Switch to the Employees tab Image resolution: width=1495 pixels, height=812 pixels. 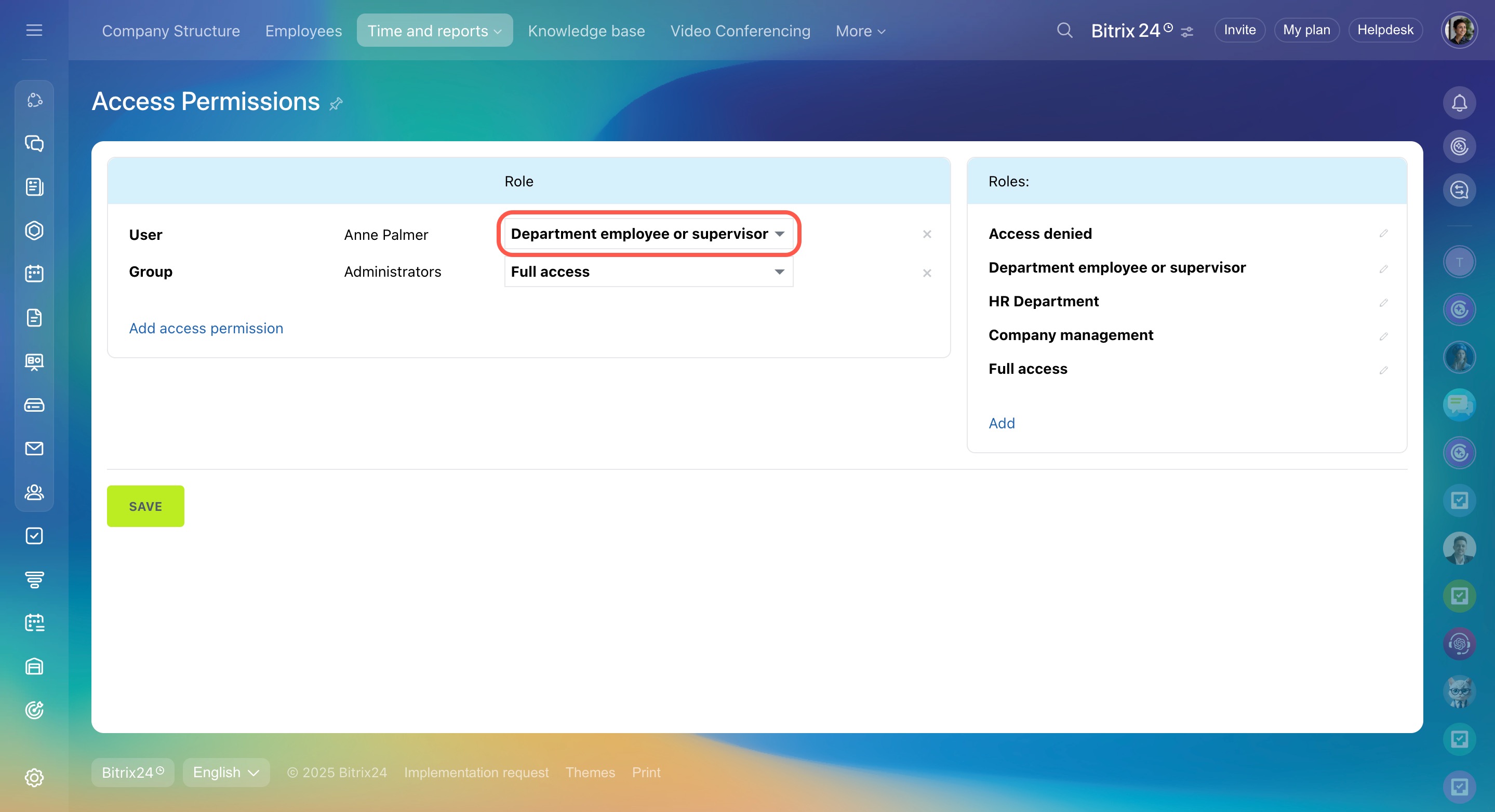(x=303, y=31)
